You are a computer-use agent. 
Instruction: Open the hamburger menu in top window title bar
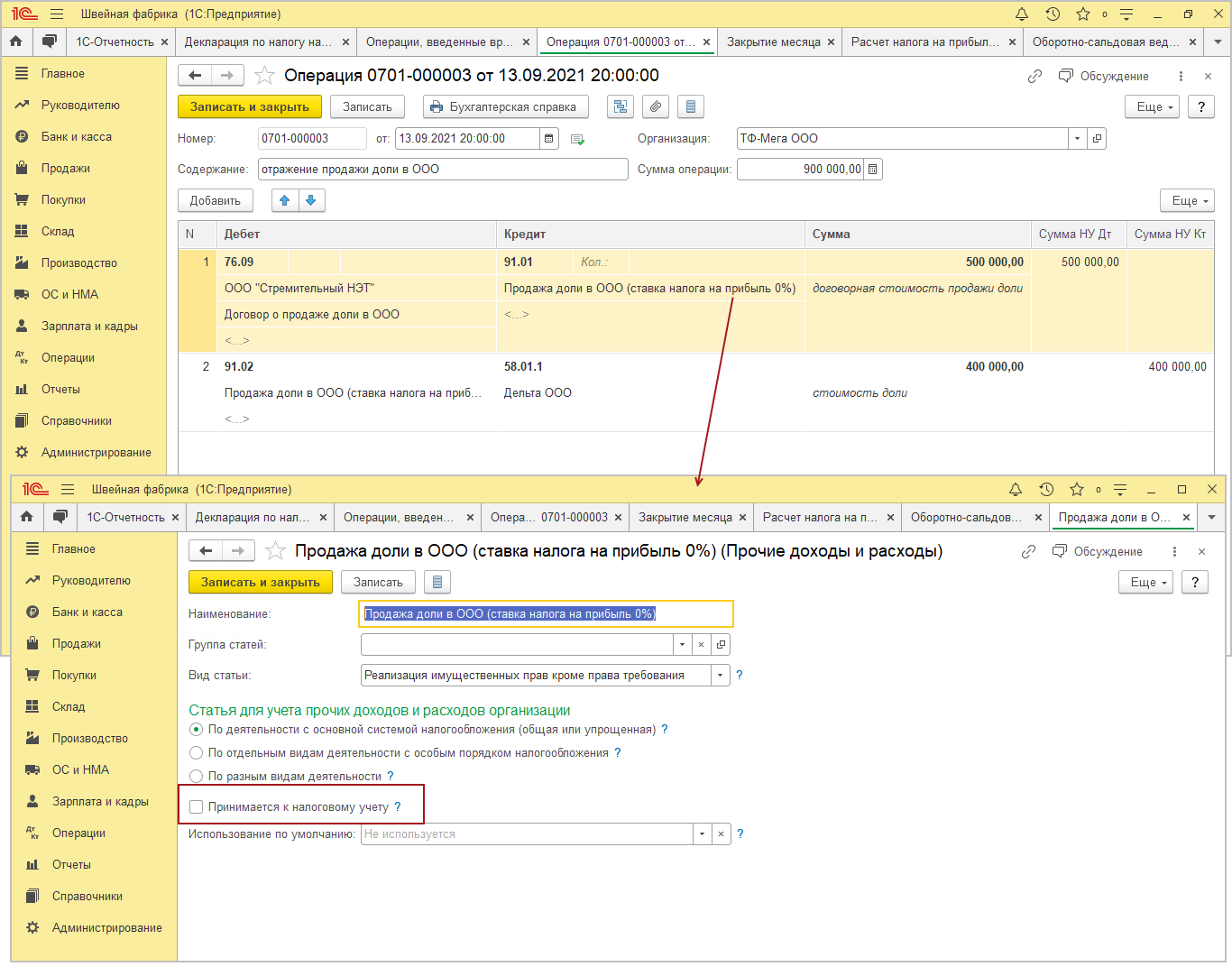click(57, 14)
